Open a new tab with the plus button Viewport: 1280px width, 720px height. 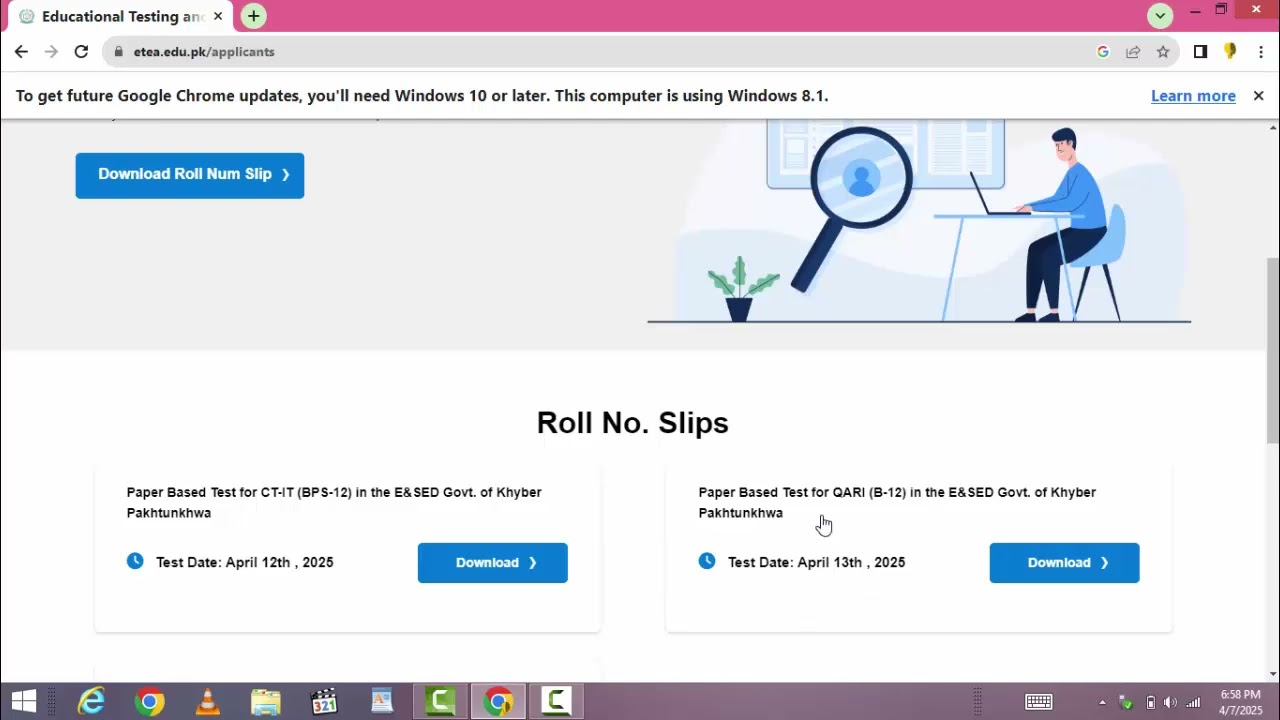254,16
